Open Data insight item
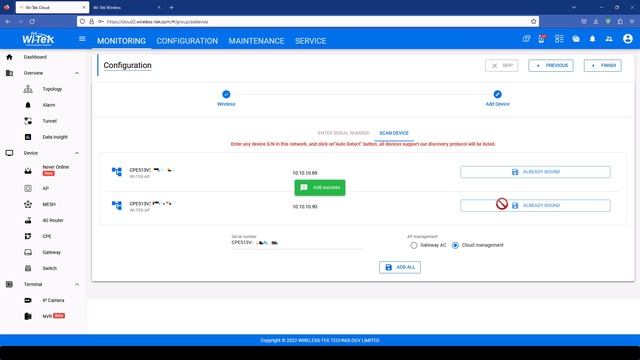640x360 pixels. coord(55,137)
